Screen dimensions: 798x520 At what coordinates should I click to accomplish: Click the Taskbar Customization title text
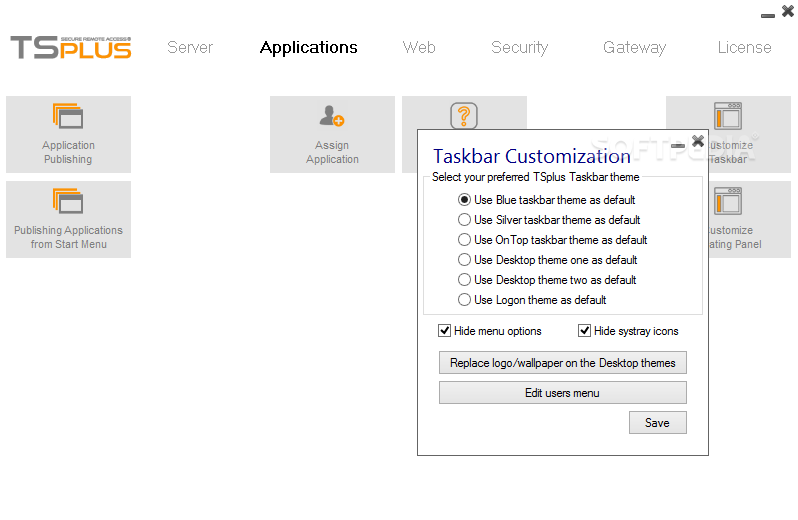[x=532, y=156]
